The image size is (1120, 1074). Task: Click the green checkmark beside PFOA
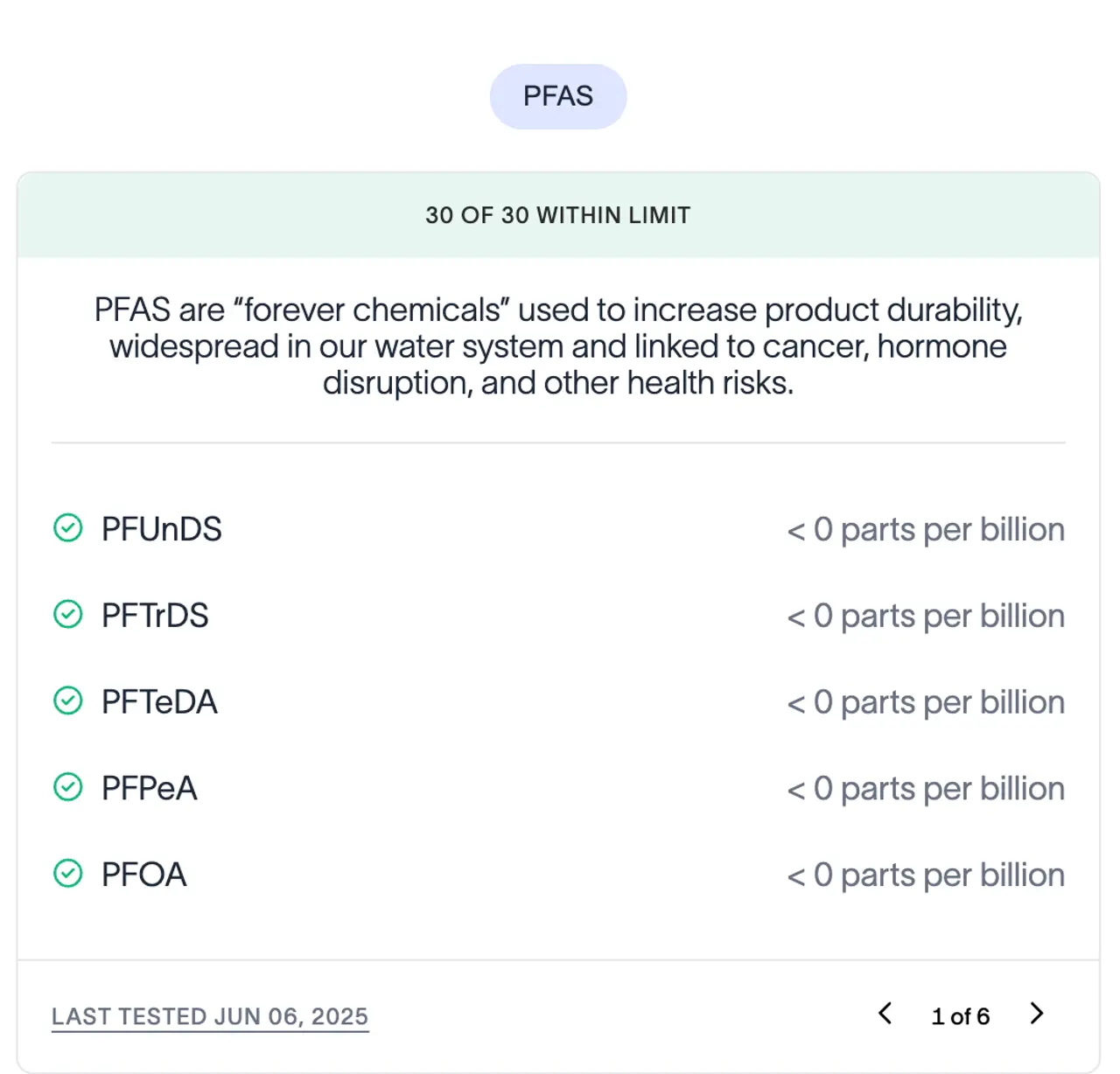(68, 874)
